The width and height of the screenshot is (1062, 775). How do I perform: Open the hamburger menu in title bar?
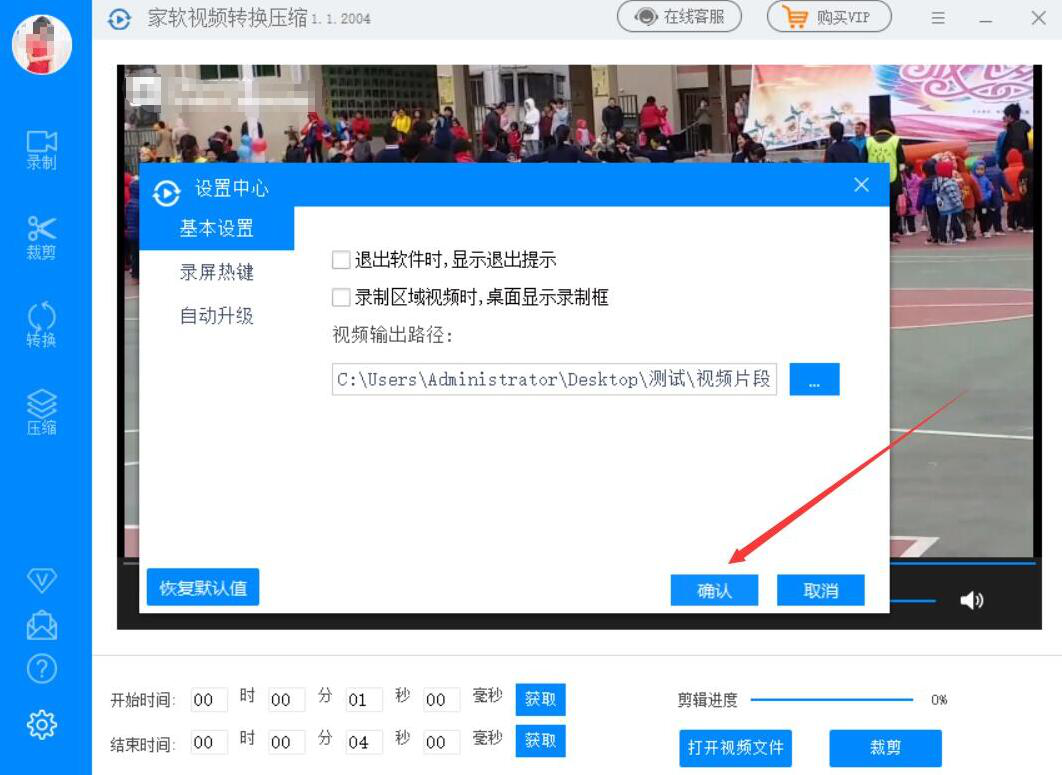click(938, 18)
